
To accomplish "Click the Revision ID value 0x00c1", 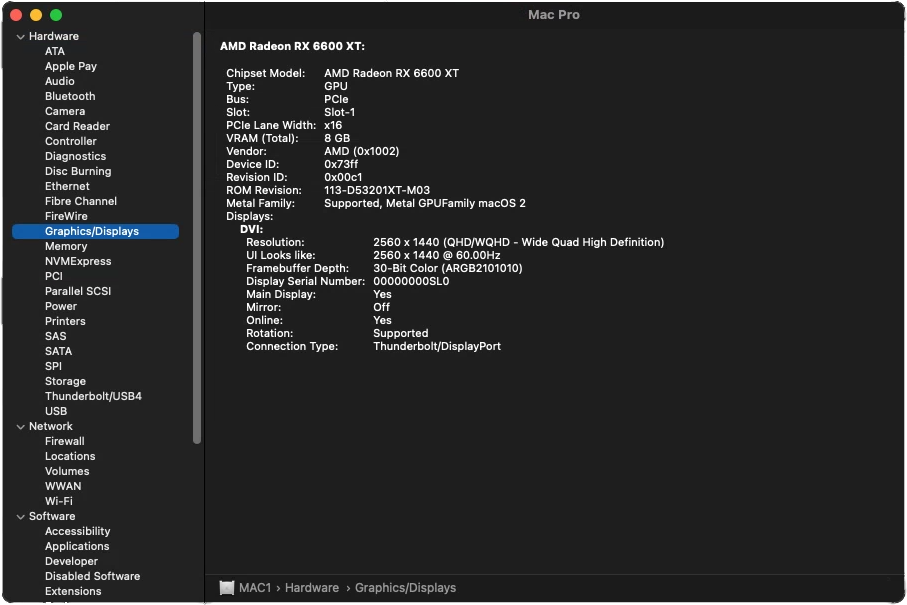I will (x=343, y=178).
